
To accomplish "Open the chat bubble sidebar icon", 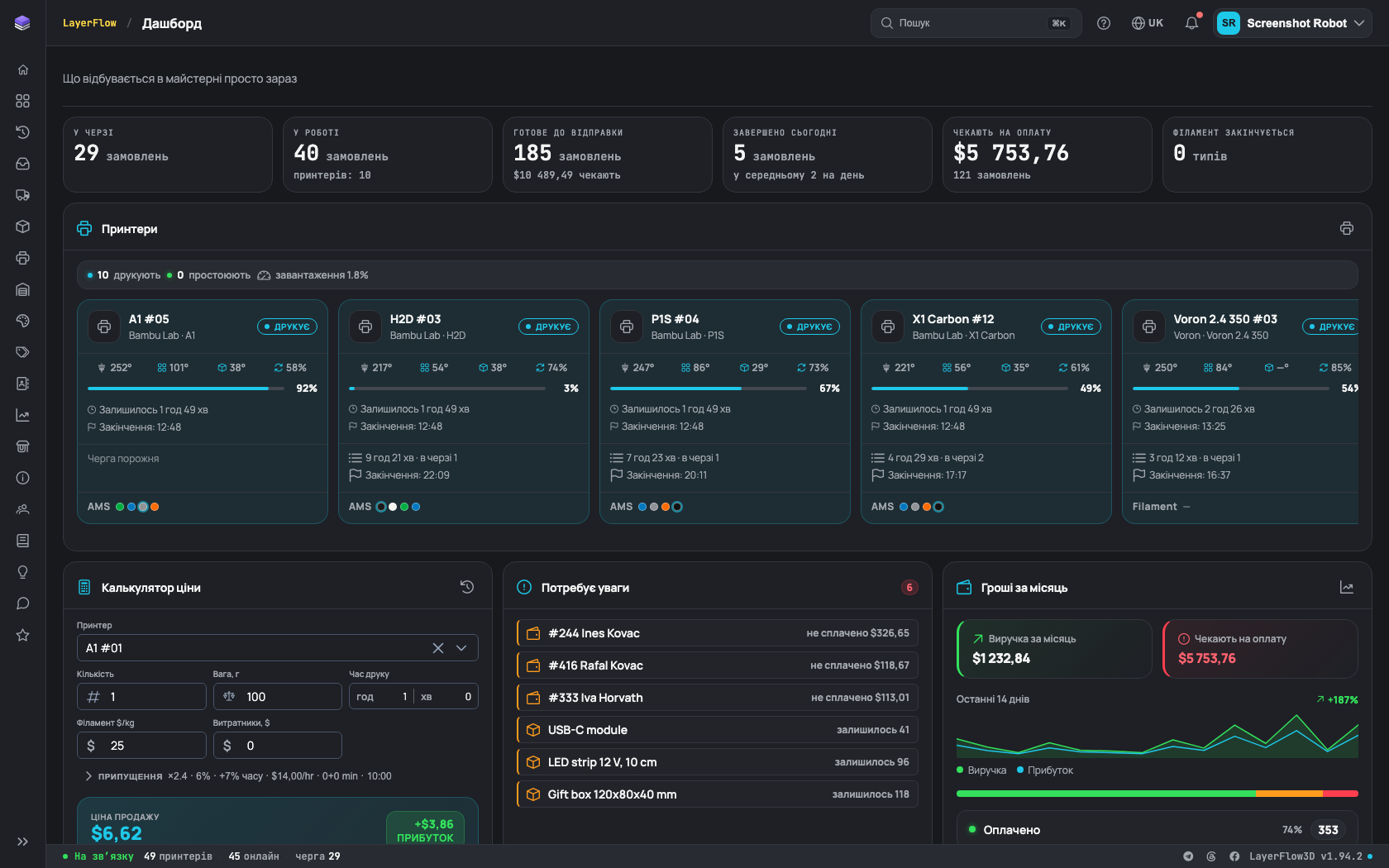I will coord(23,603).
